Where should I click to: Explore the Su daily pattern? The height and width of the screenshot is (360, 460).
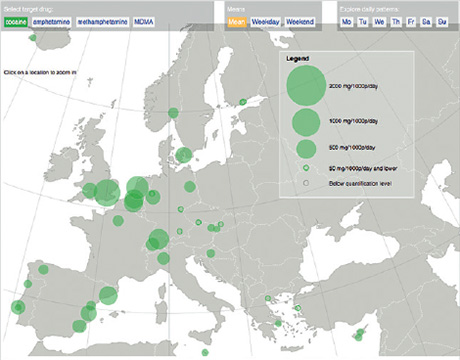(442, 22)
